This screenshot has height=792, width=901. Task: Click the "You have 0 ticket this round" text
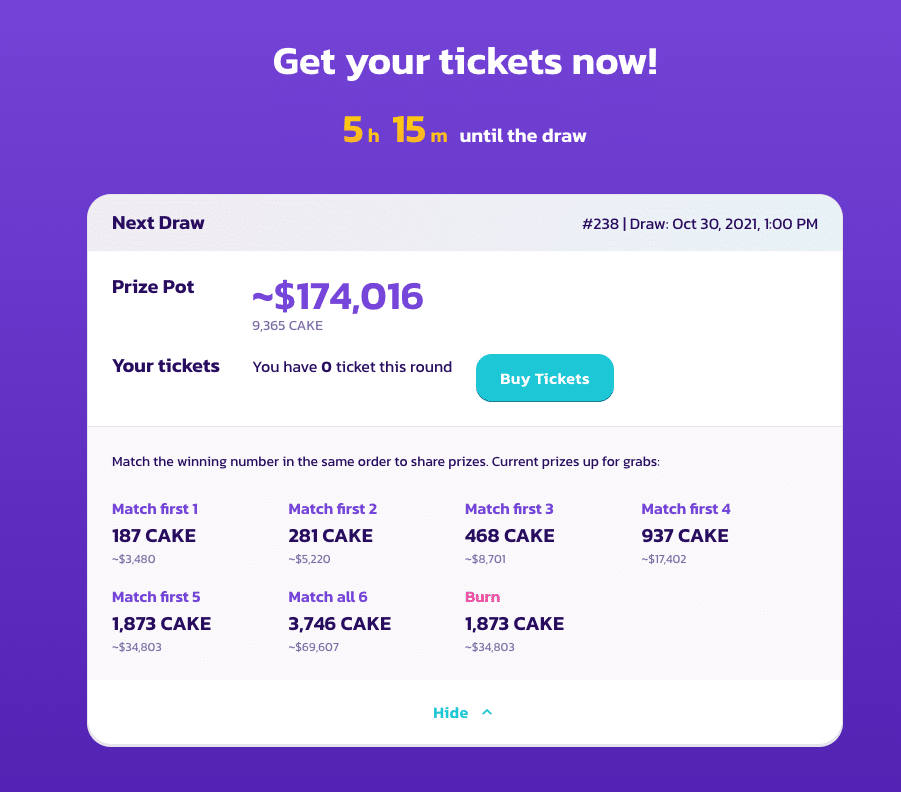[x=352, y=367]
